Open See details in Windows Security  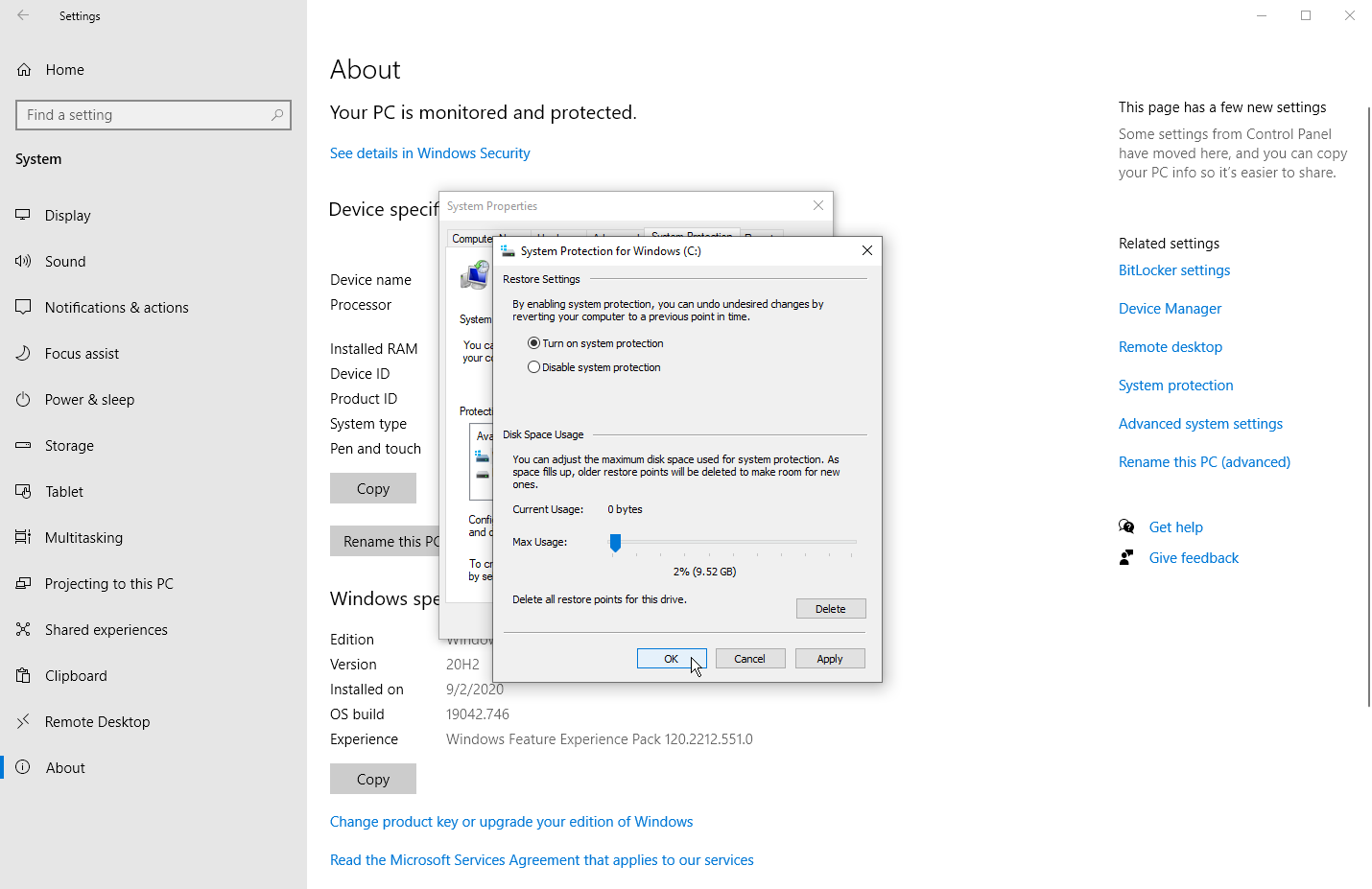tap(430, 153)
